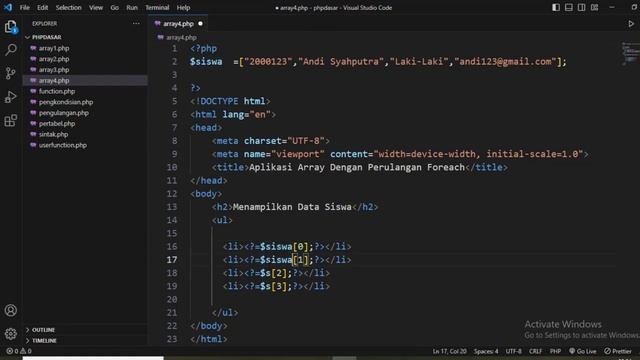Open the Accounts menu icon
The width and height of the screenshot is (640, 360).
click(11, 311)
